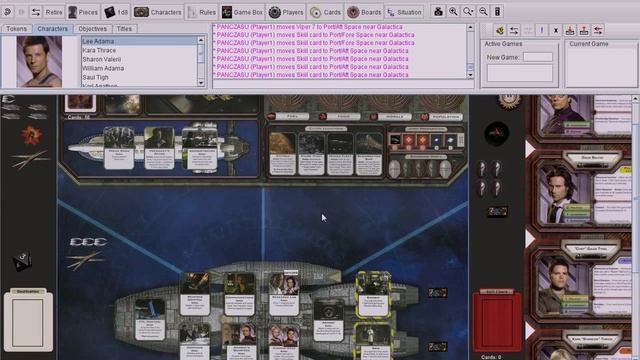Click the Population resource label
Screen dimensions: 640x360
(442, 117)
